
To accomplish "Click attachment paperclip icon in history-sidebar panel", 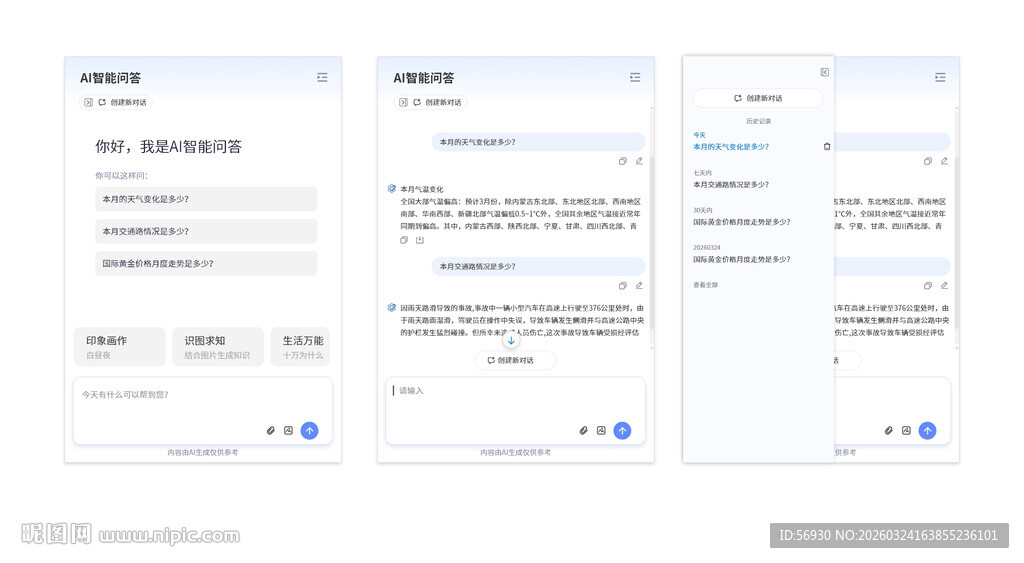I will pyautogui.click(x=888, y=431).
